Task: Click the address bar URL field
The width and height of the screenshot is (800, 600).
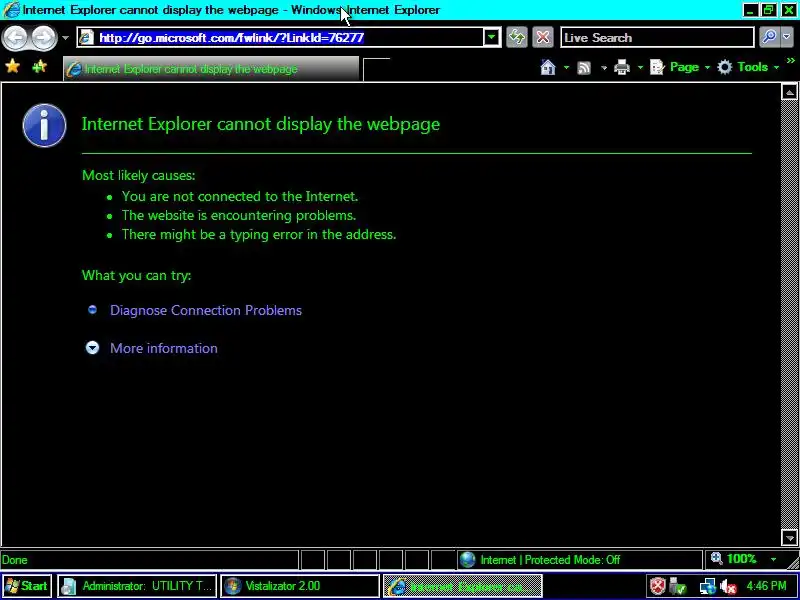Action: point(288,37)
